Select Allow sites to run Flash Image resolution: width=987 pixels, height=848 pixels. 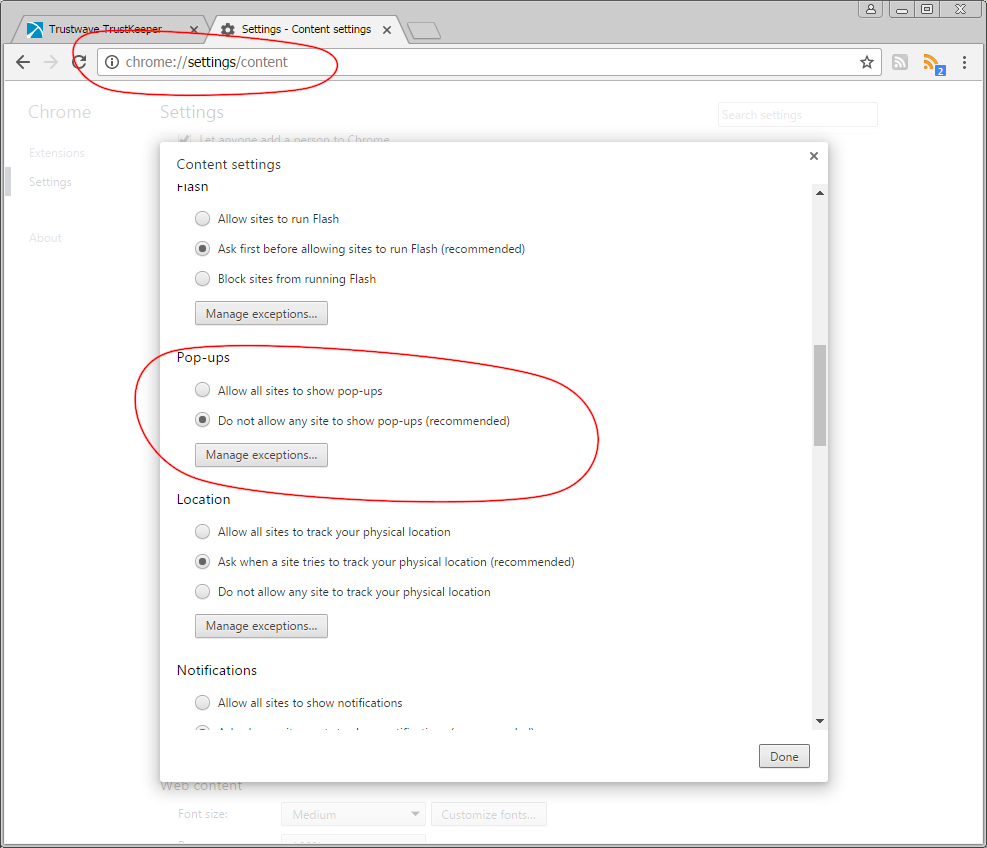(x=202, y=218)
